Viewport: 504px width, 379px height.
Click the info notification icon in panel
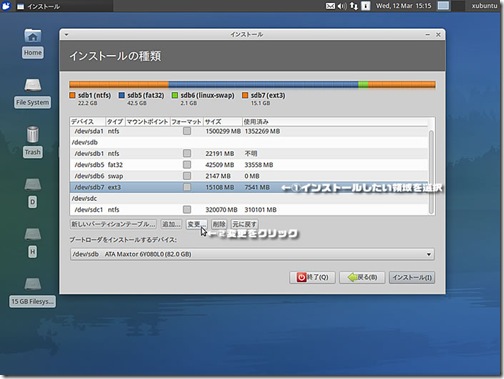(366, 6)
